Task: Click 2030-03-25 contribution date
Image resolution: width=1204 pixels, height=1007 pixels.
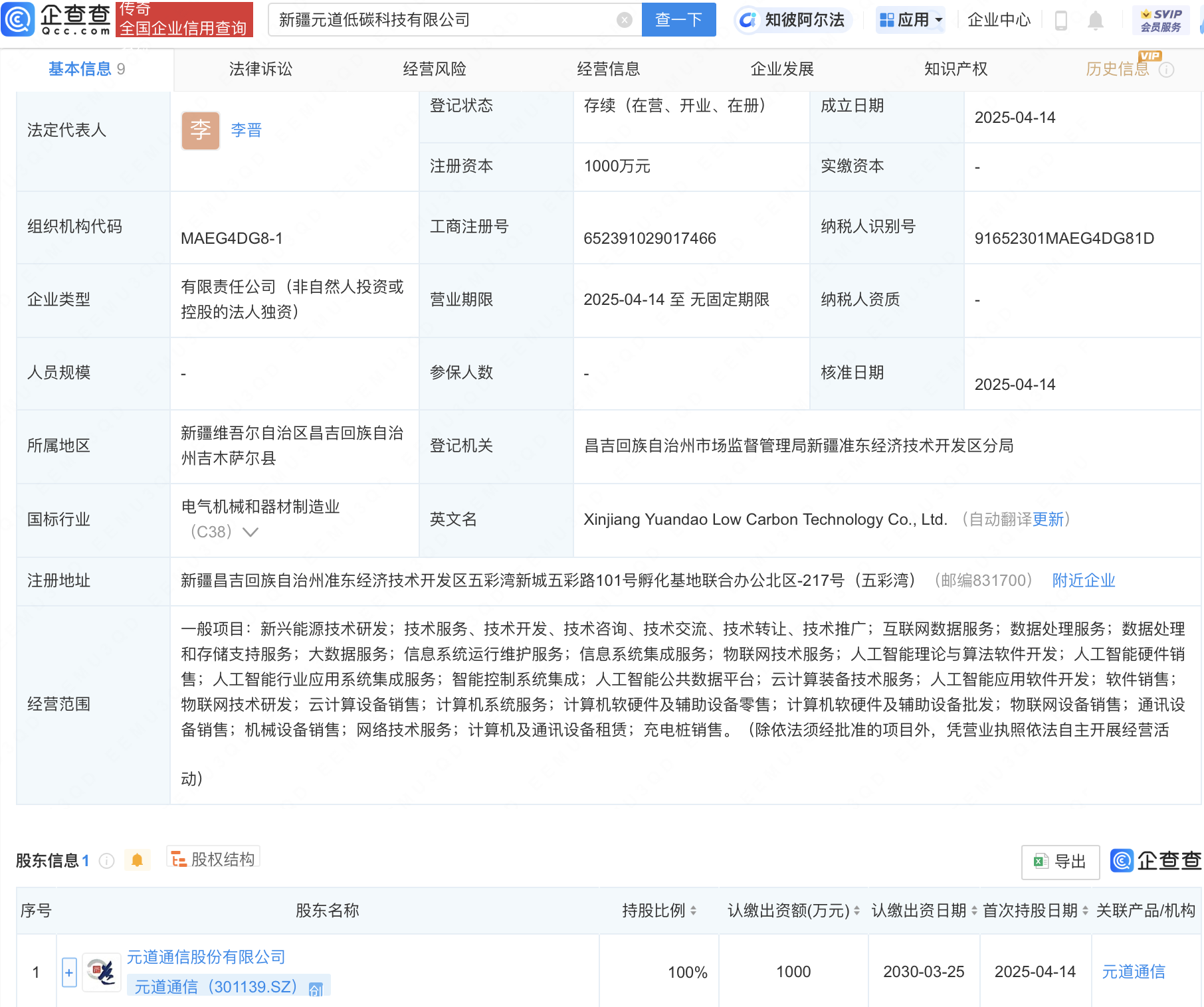Action: [924, 972]
